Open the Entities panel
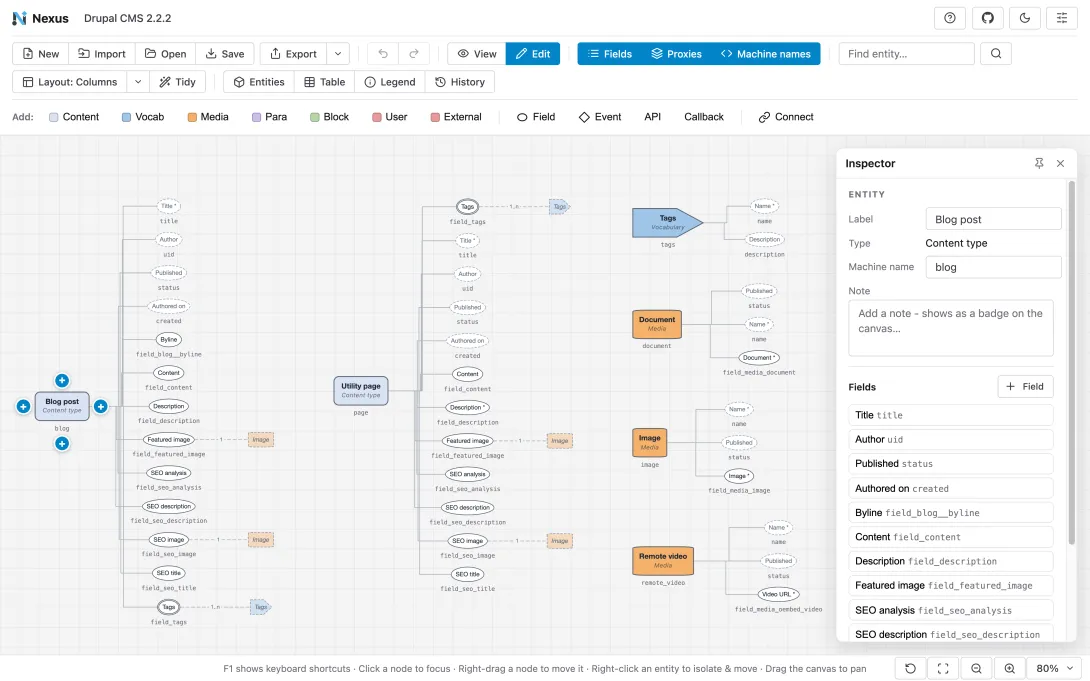 tap(259, 82)
